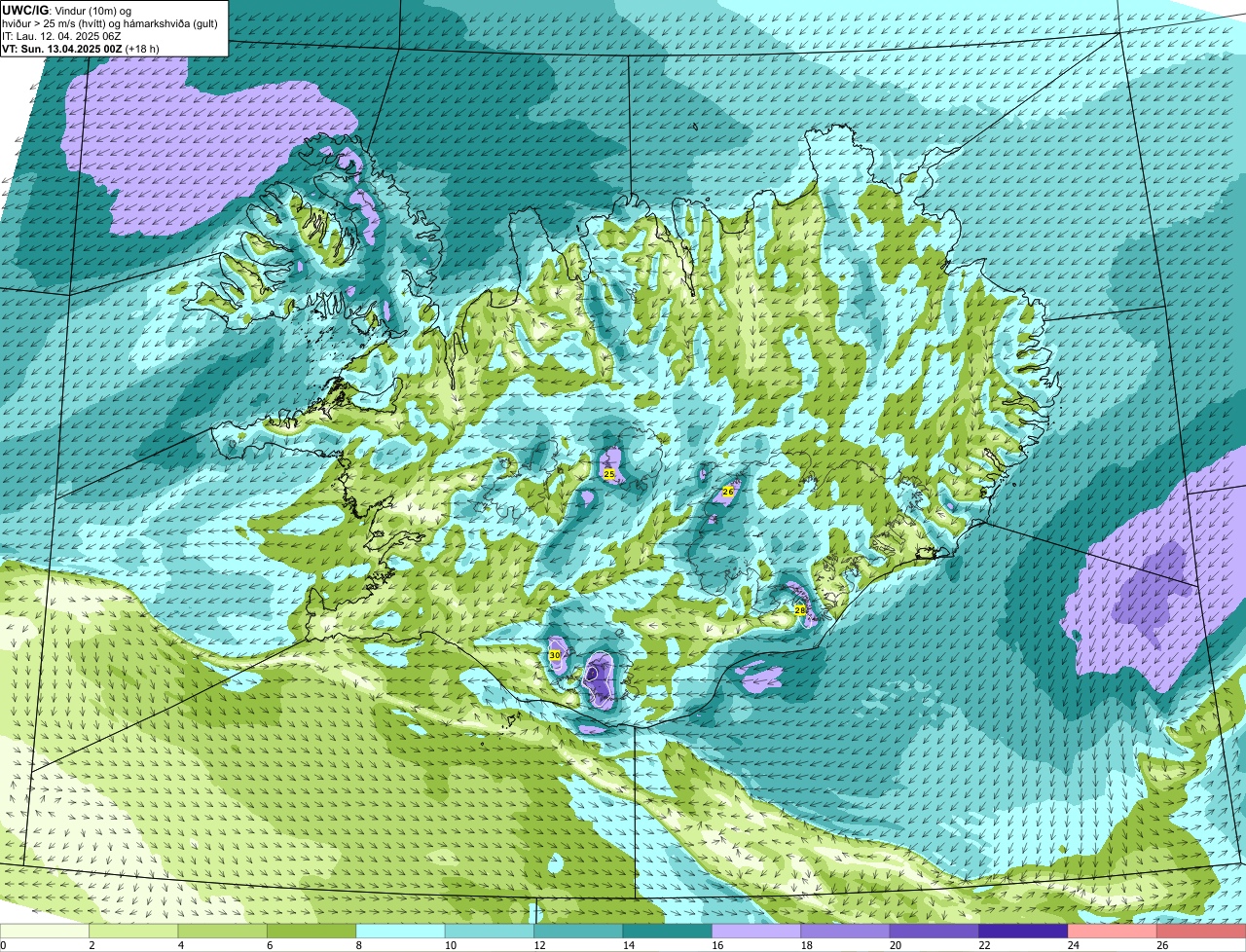Click the title text 'UWC/IG: Vindur (10m) og'
1246x952 pixels.
pos(66,10)
